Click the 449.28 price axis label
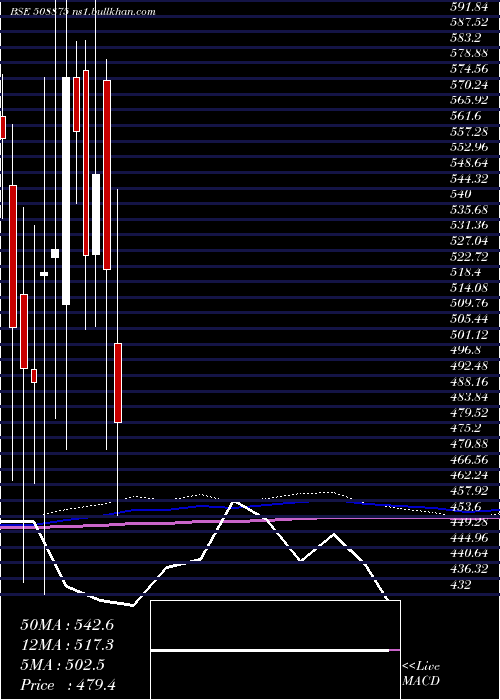500x700 pixels. (470, 522)
